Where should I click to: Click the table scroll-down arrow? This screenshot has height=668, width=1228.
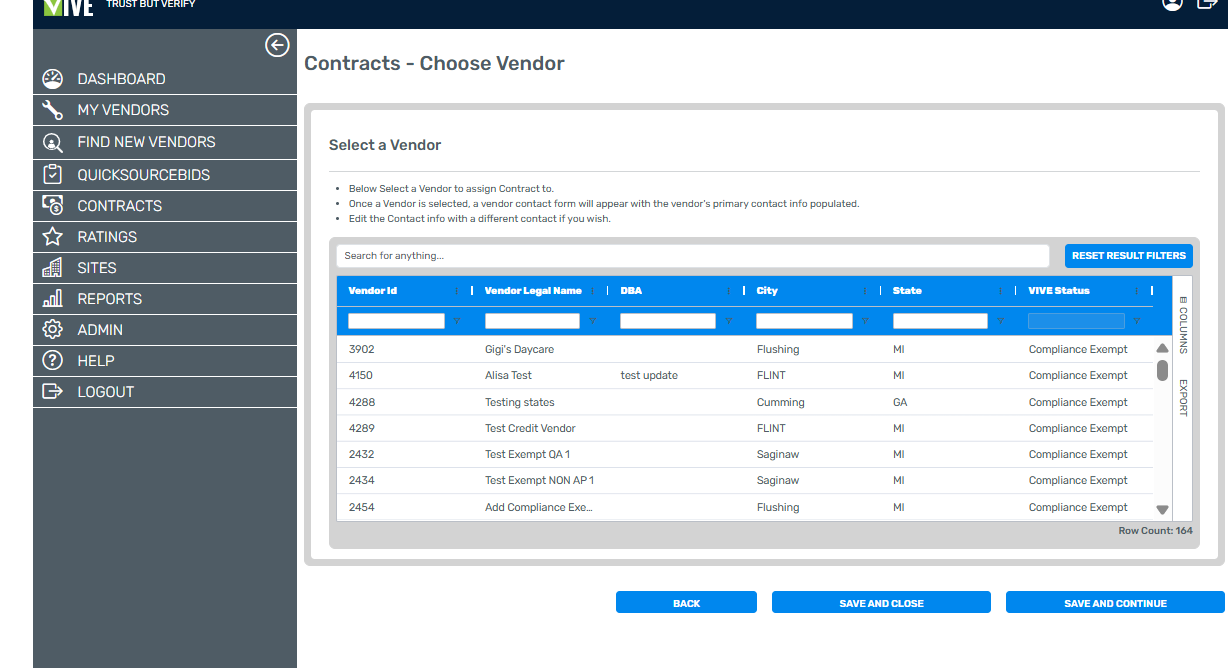tap(1162, 510)
